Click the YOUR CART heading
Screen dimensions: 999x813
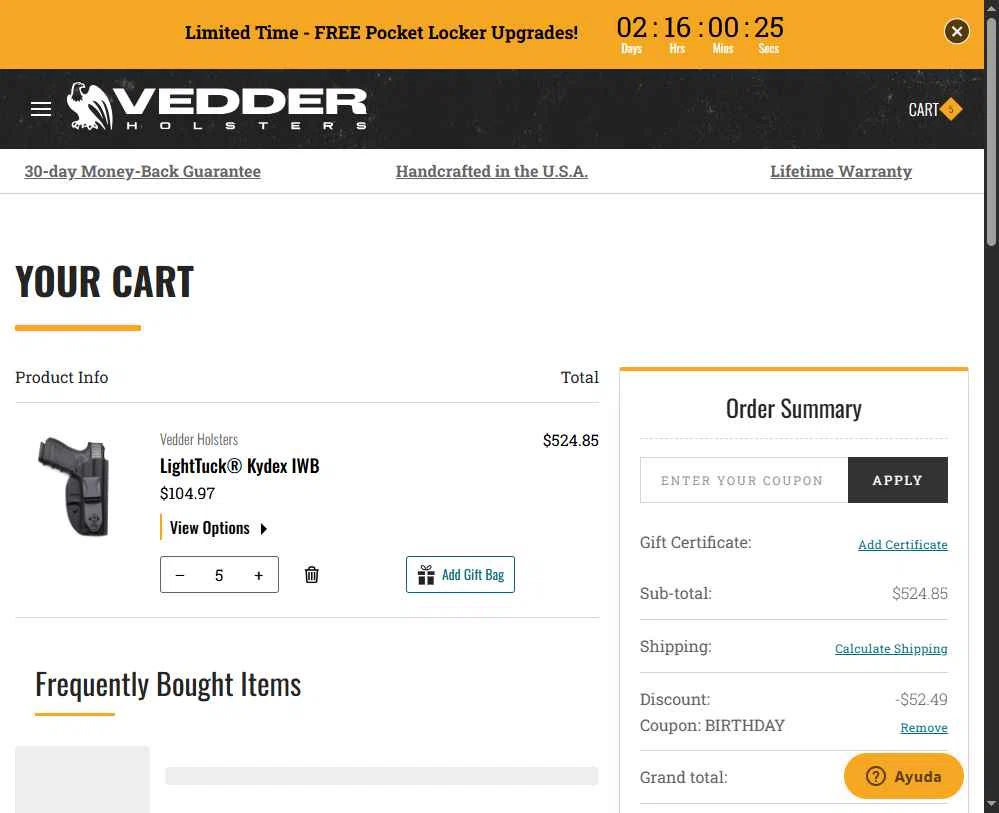point(104,282)
